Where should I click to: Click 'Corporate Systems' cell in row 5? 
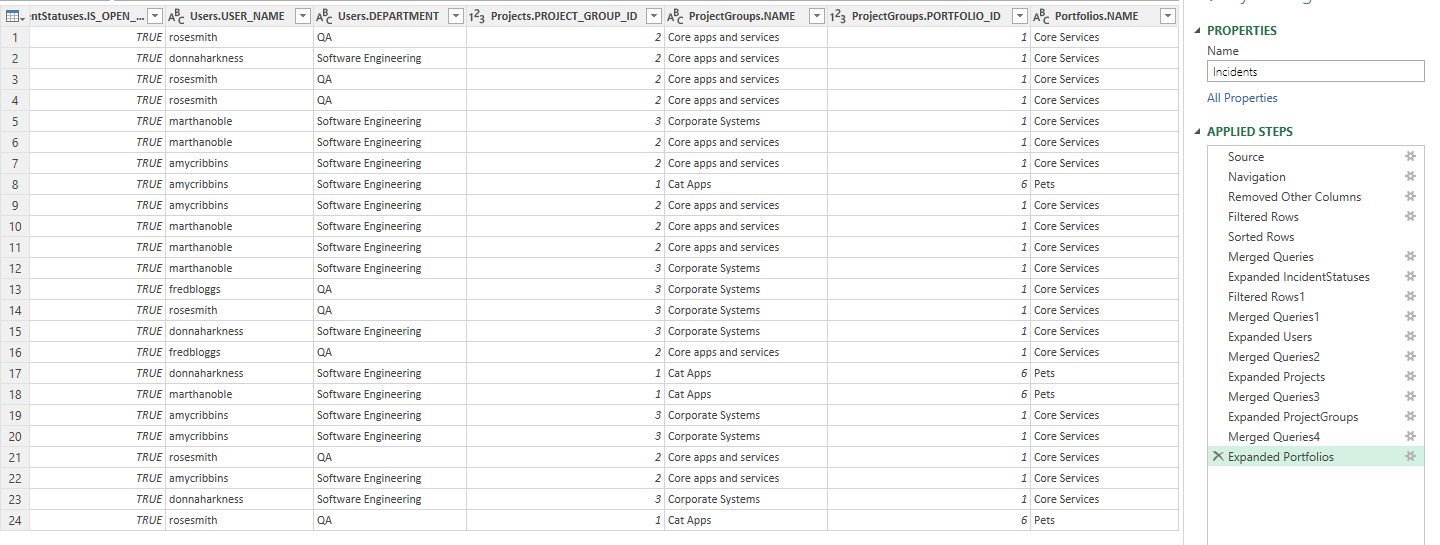[x=746, y=121]
